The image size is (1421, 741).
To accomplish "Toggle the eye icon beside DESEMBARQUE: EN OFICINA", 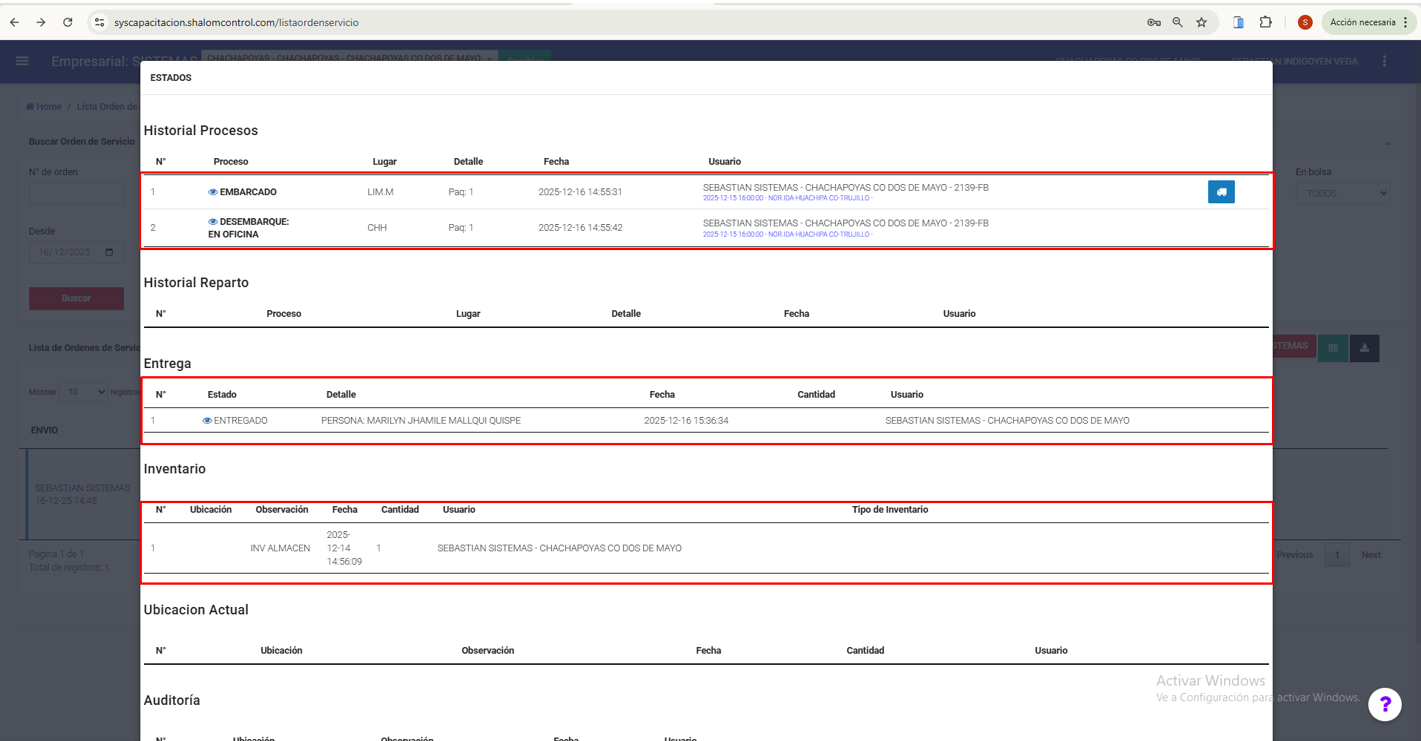I will (x=212, y=222).
